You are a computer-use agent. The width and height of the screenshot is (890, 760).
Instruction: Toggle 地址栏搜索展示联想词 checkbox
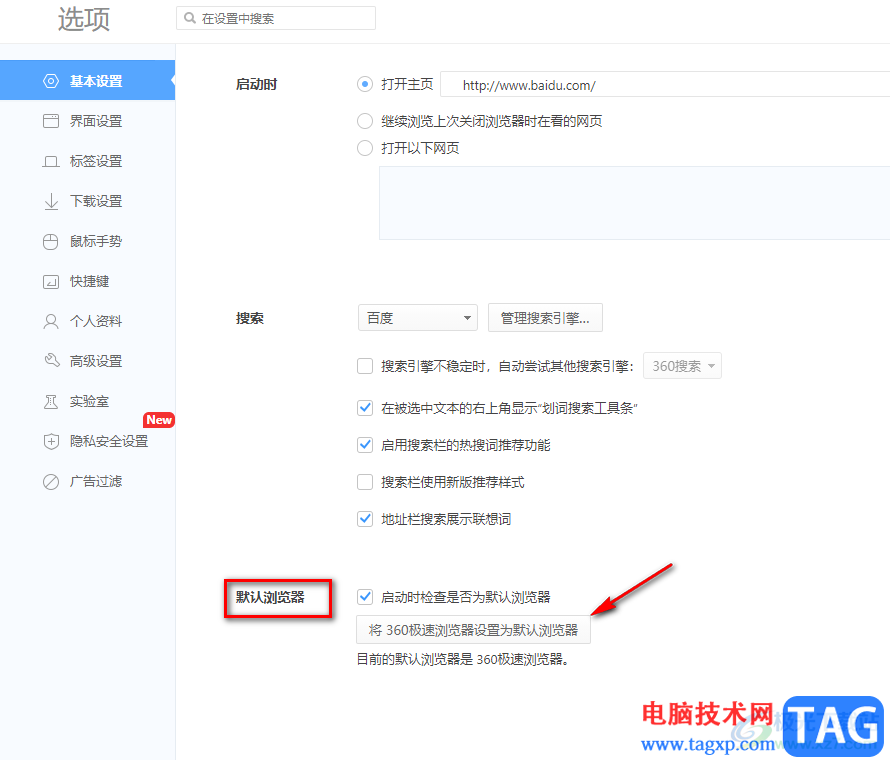point(364,519)
